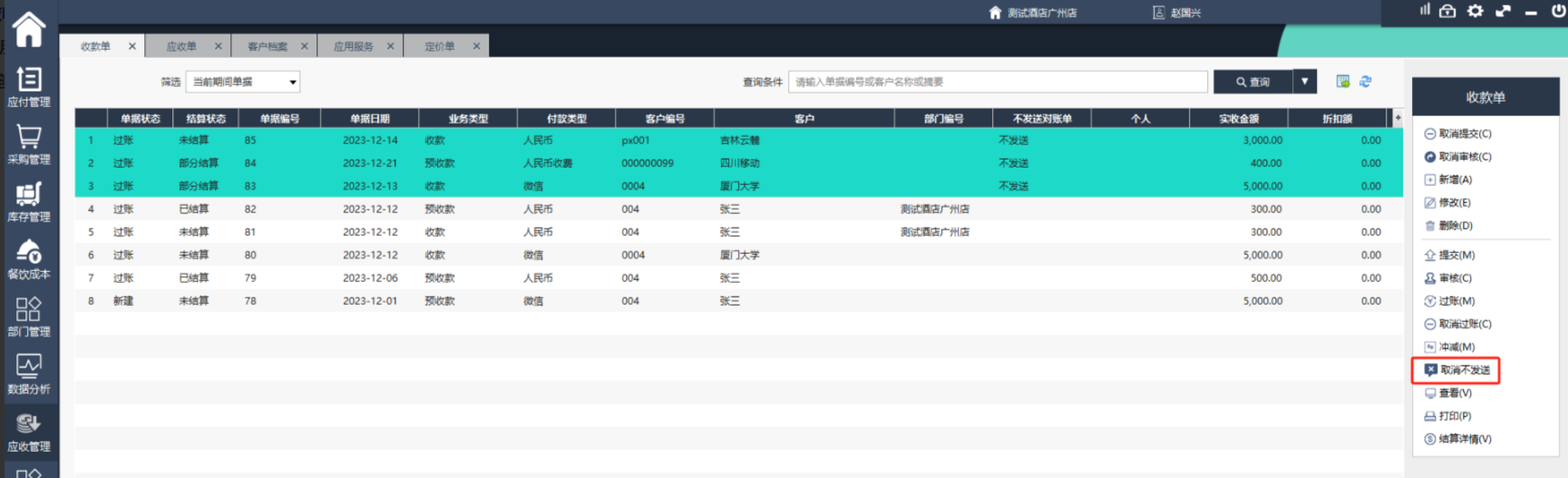Open 餐饮成本 module in sidebar
Image resolution: width=1568 pixels, height=478 pixels.
tap(28, 259)
